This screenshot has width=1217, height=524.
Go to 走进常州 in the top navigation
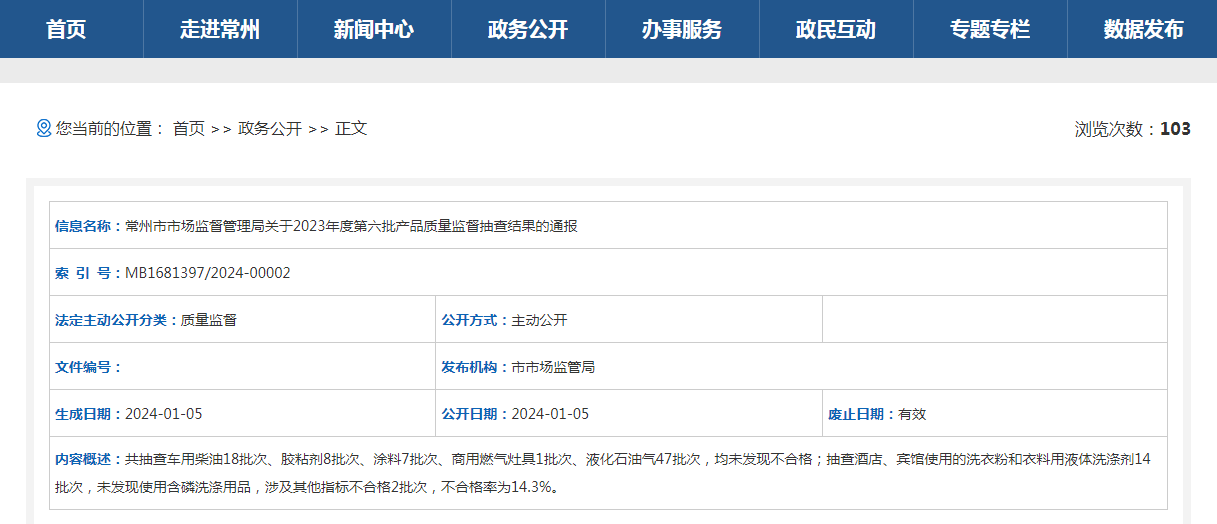220,29
